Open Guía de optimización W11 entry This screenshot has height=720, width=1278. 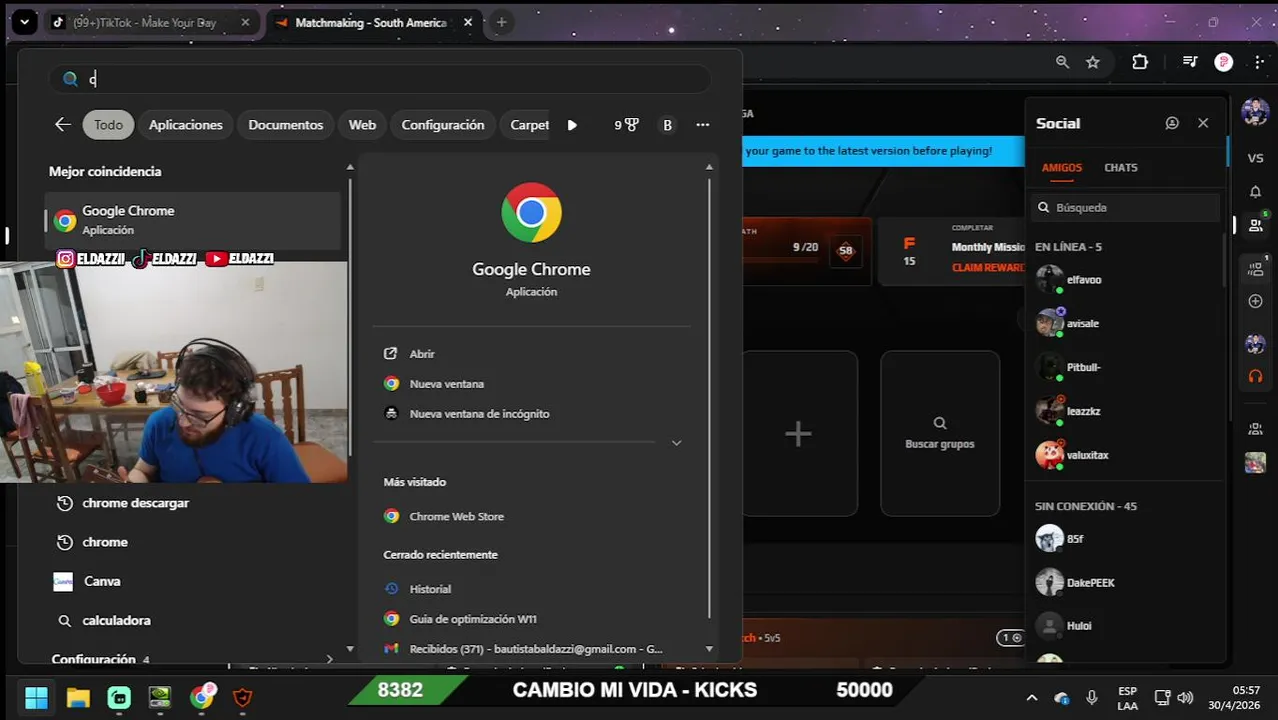click(x=473, y=619)
